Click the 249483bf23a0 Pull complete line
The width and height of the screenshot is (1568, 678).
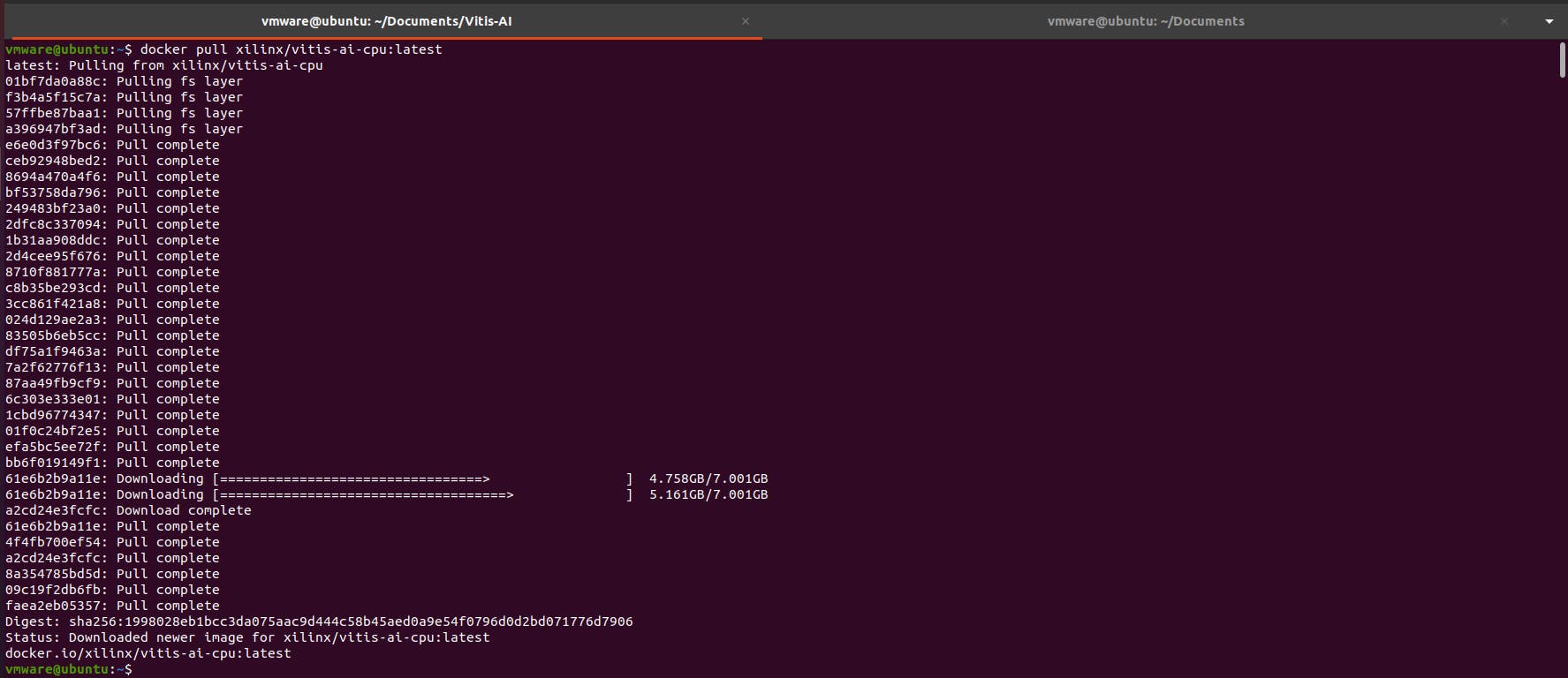[112, 208]
